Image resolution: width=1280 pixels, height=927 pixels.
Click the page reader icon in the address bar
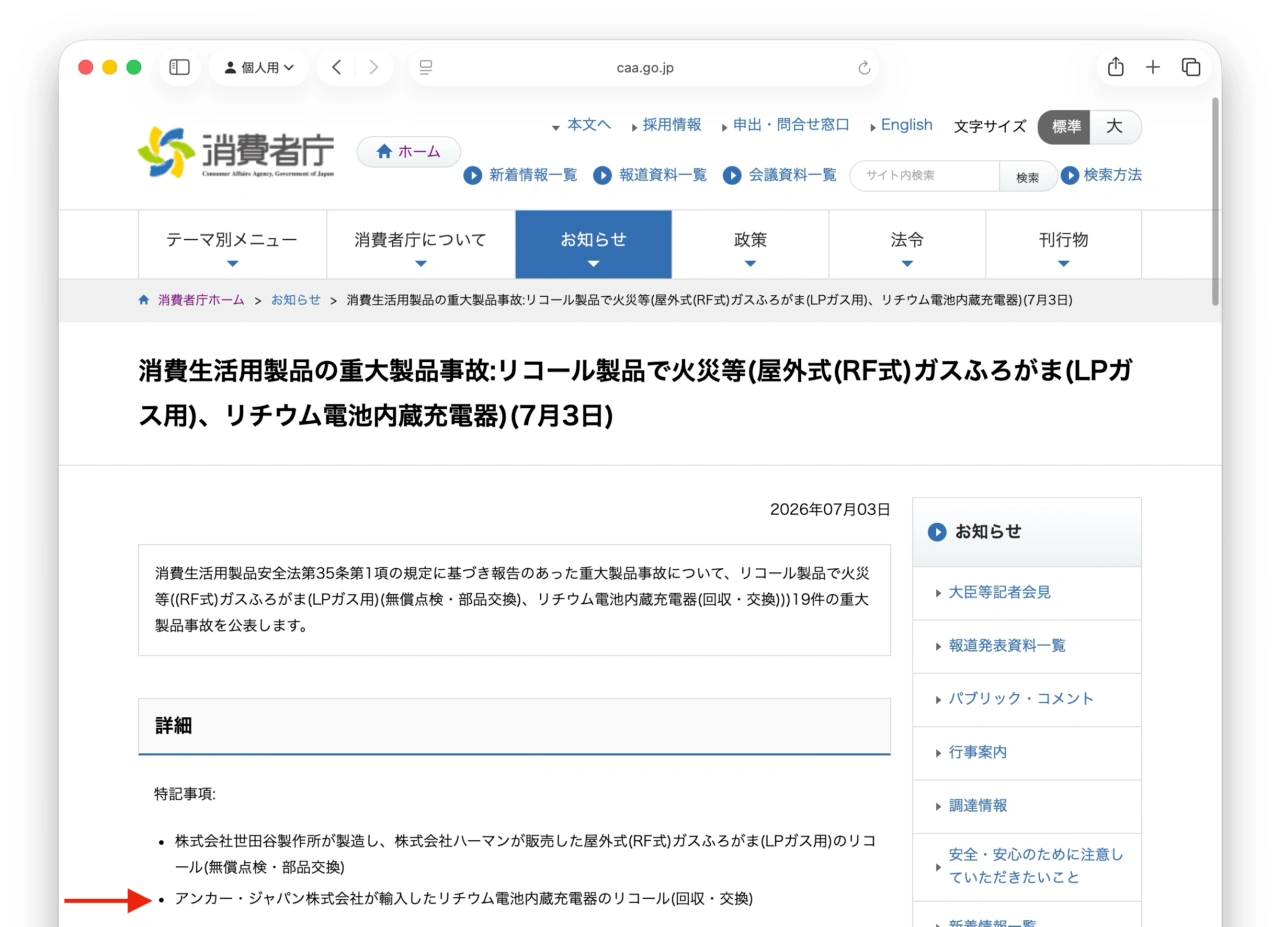tap(426, 68)
